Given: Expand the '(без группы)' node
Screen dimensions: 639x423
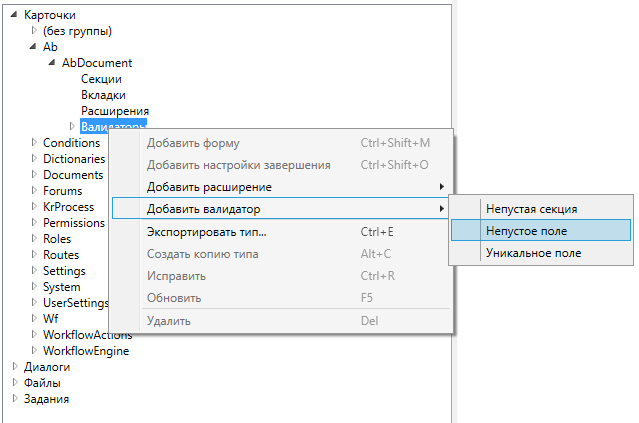Looking at the screenshot, I should pyautogui.click(x=34, y=31).
